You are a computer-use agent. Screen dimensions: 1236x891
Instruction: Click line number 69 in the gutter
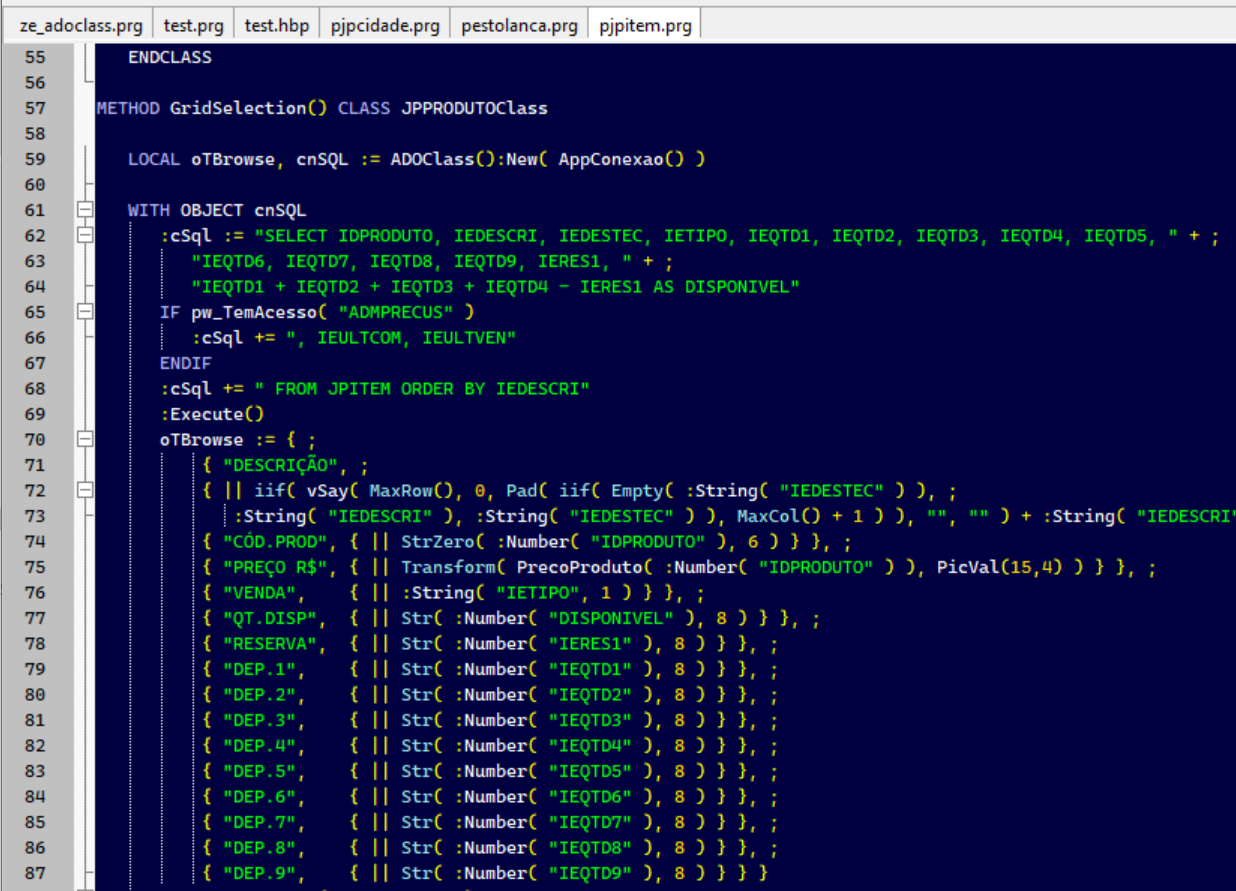(35, 414)
